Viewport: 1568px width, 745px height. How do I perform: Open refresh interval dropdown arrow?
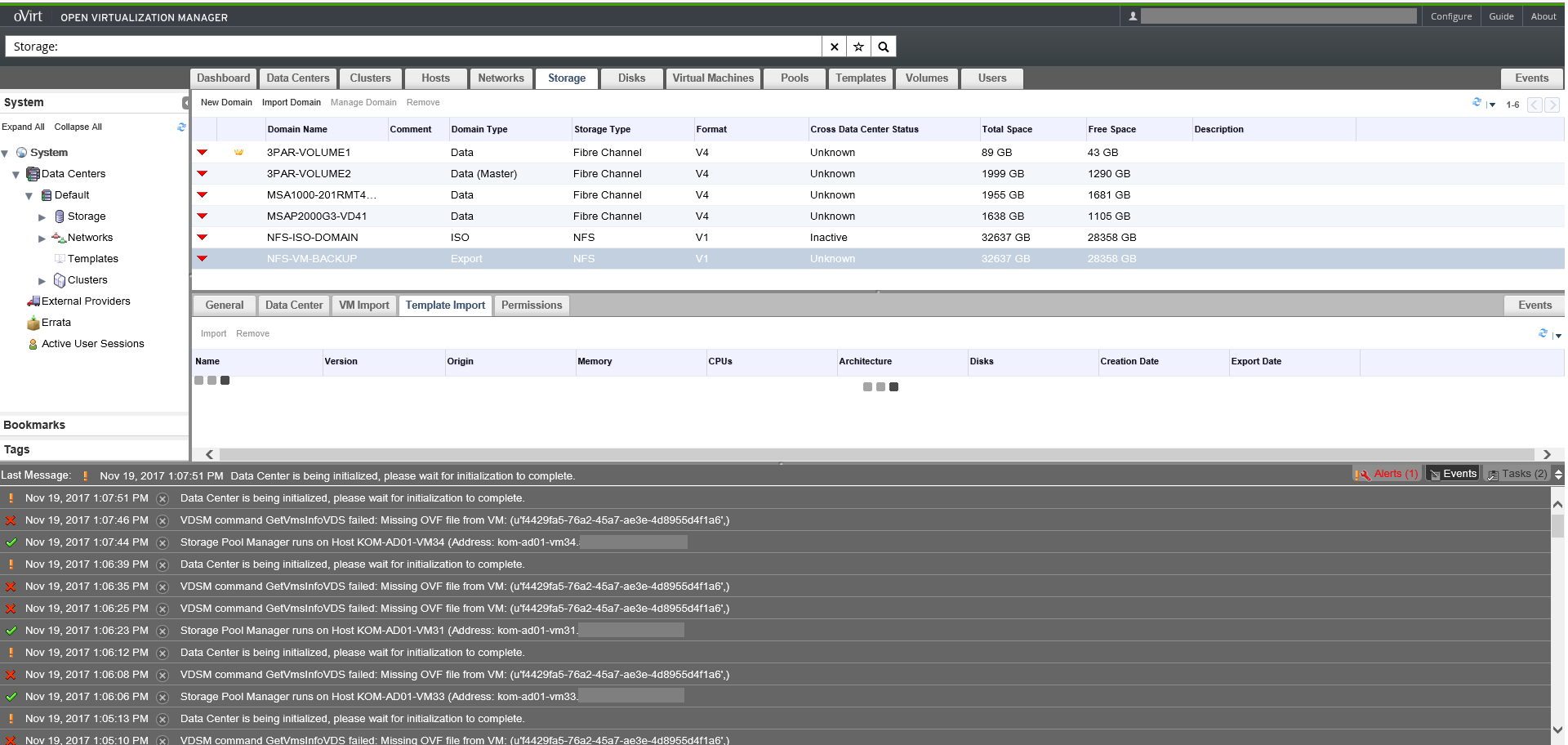coord(1492,105)
